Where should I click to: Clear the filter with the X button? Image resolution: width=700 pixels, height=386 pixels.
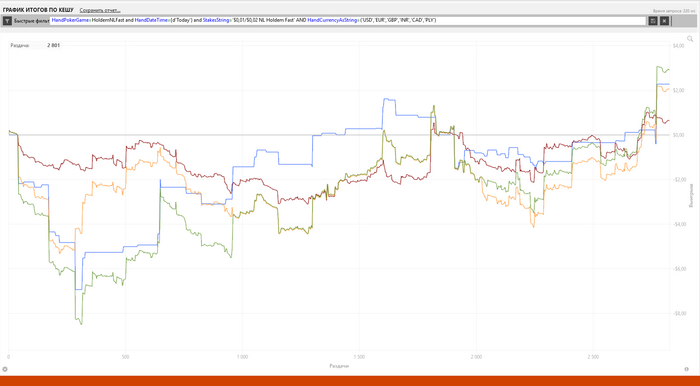click(x=665, y=21)
